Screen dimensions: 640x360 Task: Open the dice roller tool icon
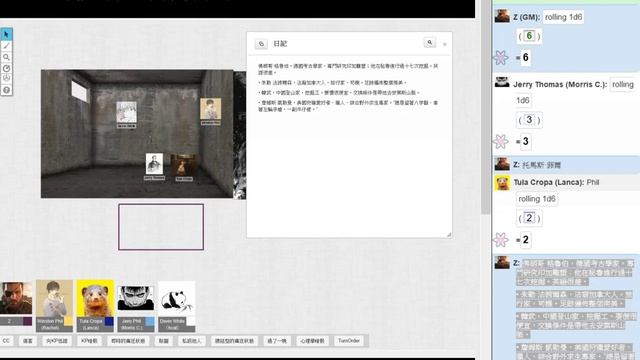coord(6,78)
